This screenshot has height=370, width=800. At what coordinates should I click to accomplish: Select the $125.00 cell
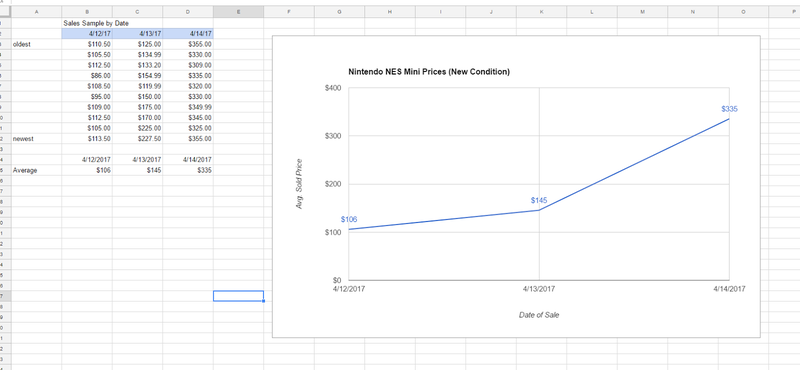[137, 44]
